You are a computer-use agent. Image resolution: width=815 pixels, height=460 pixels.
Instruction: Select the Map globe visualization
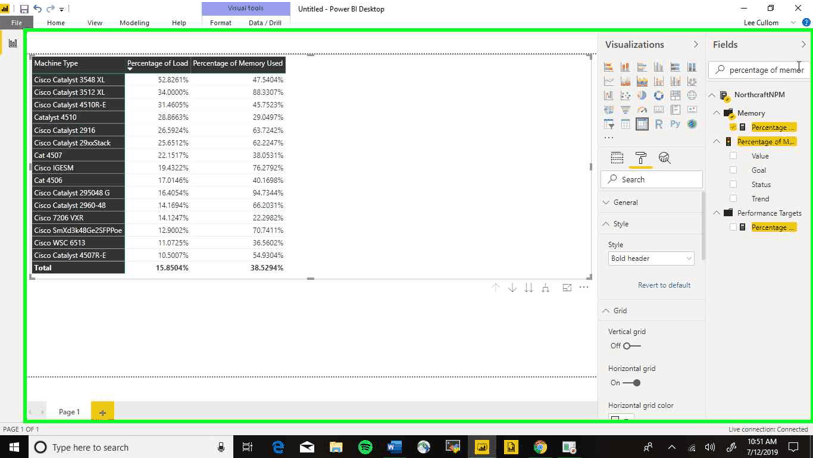(x=692, y=96)
